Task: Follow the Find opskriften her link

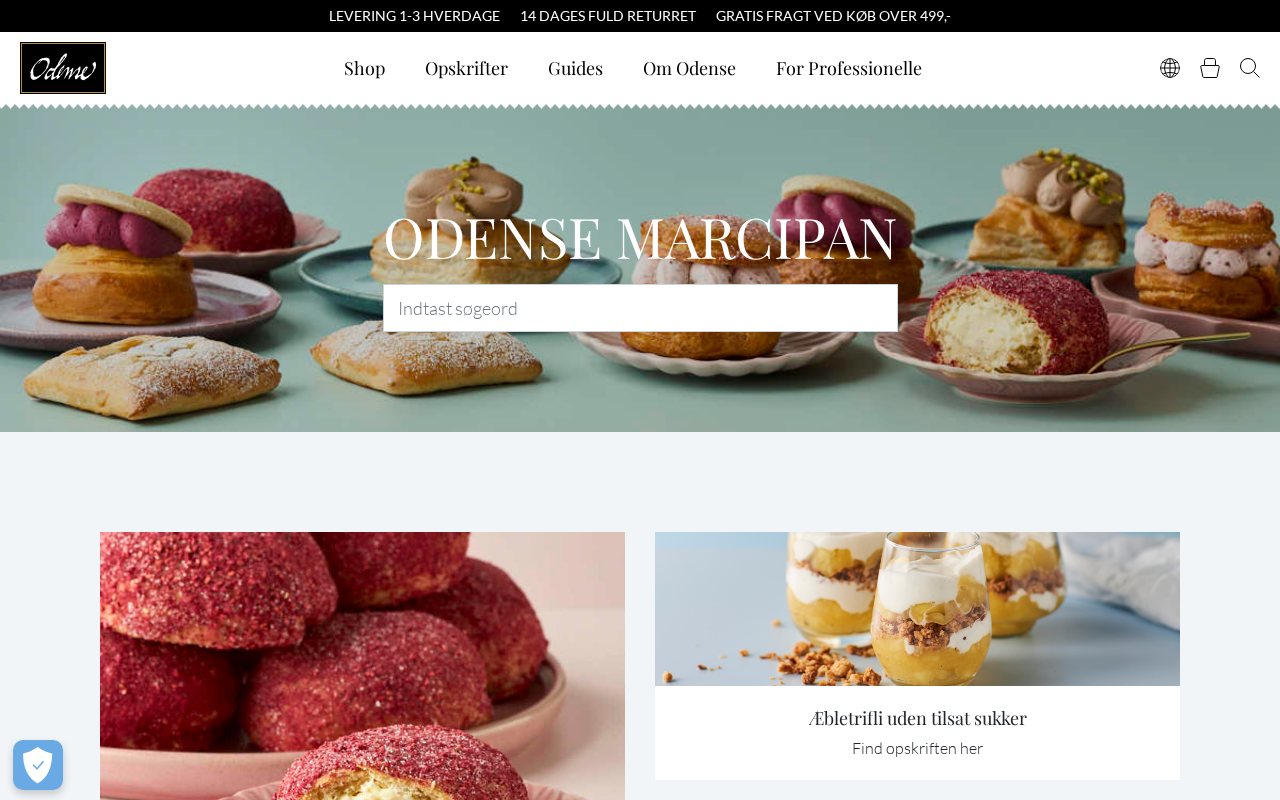Action: (x=918, y=748)
